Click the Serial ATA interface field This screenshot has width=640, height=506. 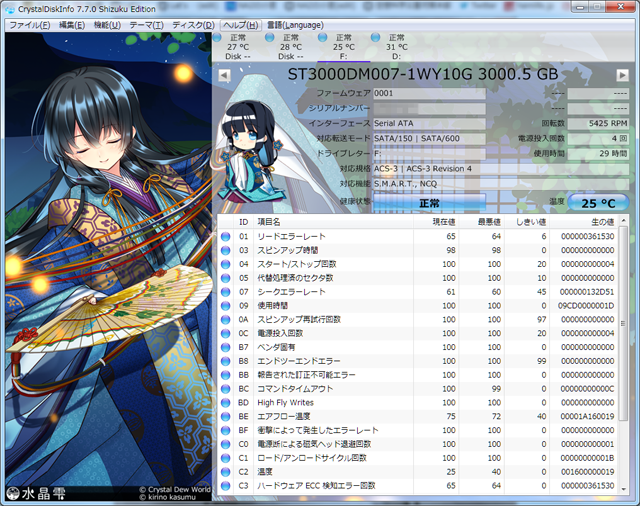point(429,123)
